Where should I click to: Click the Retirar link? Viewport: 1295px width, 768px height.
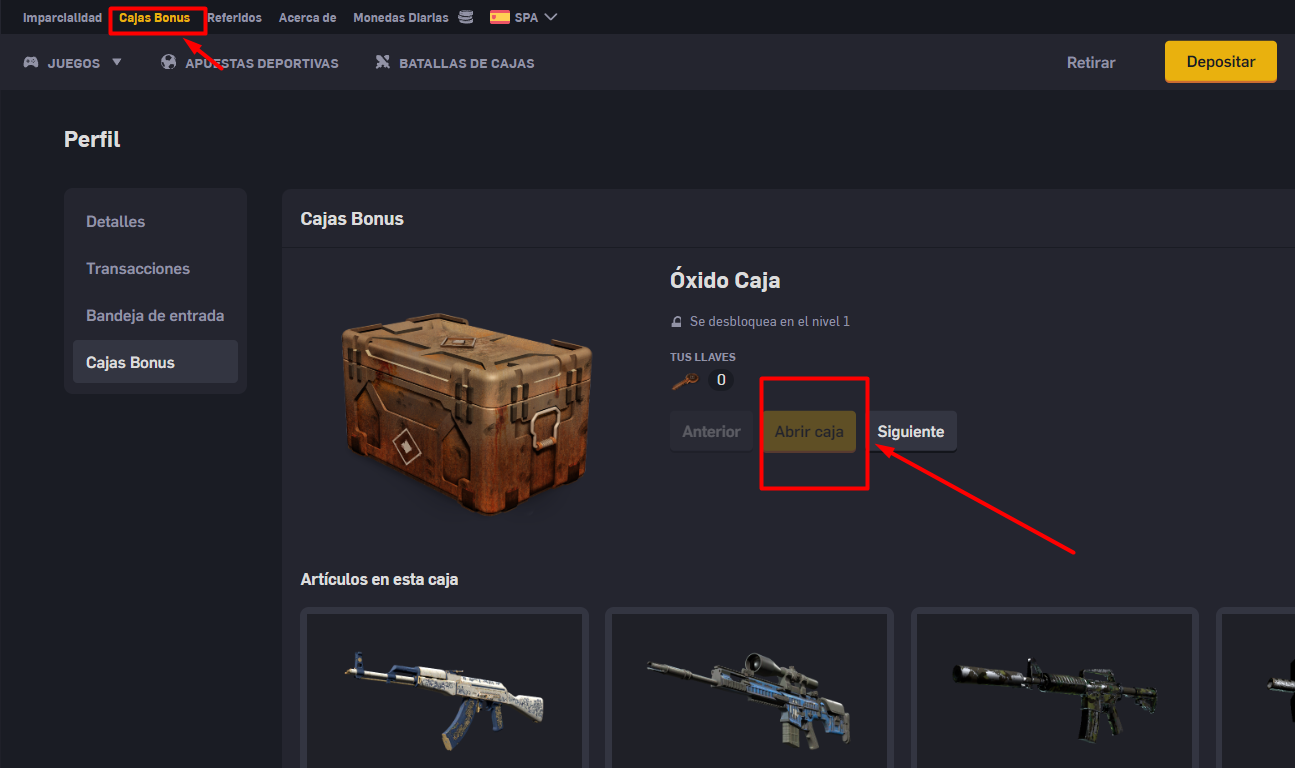(x=1091, y=62)
